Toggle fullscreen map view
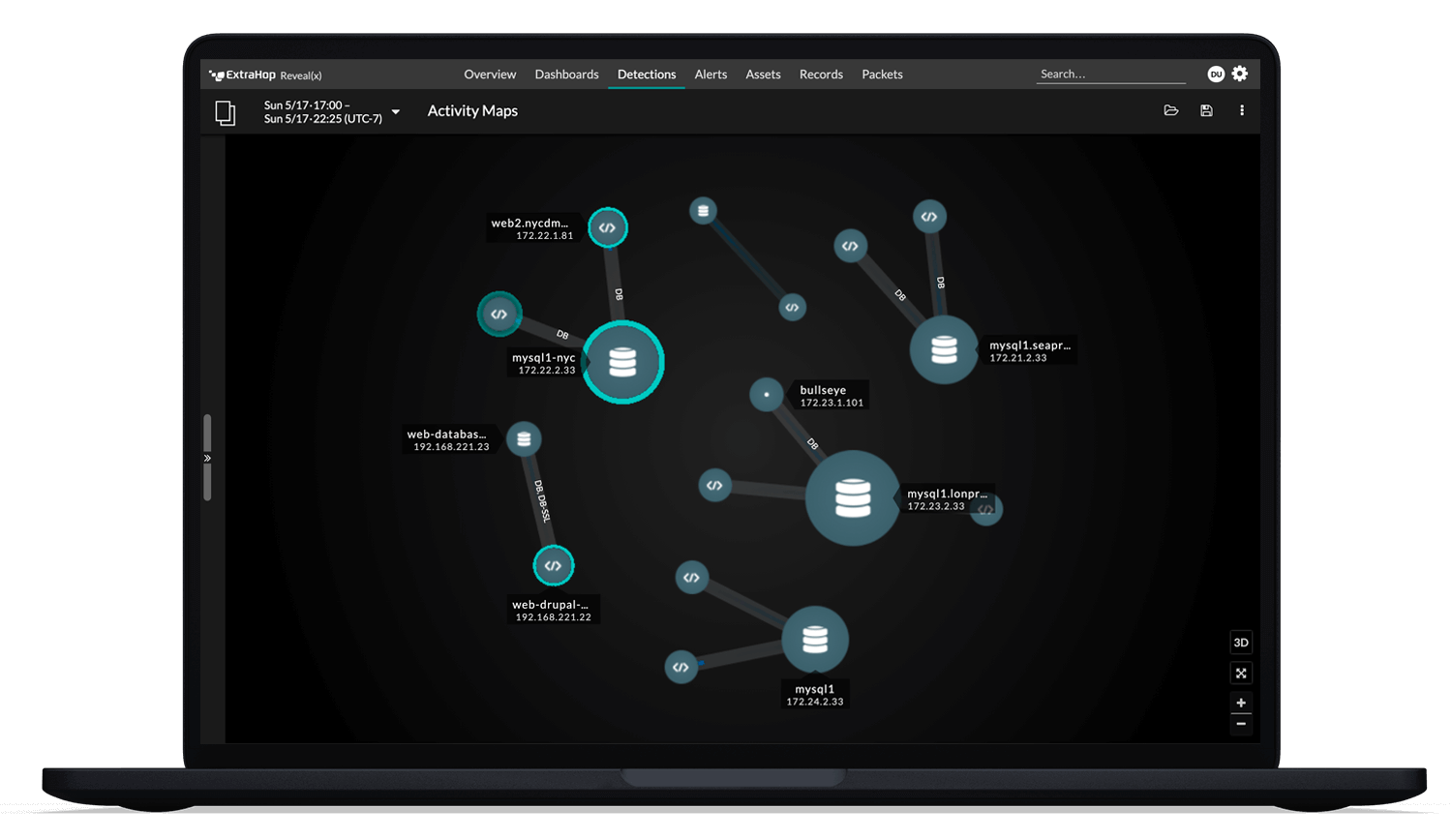The height and width of the screenshot is (840, 1452). (x=1241, y=673)
